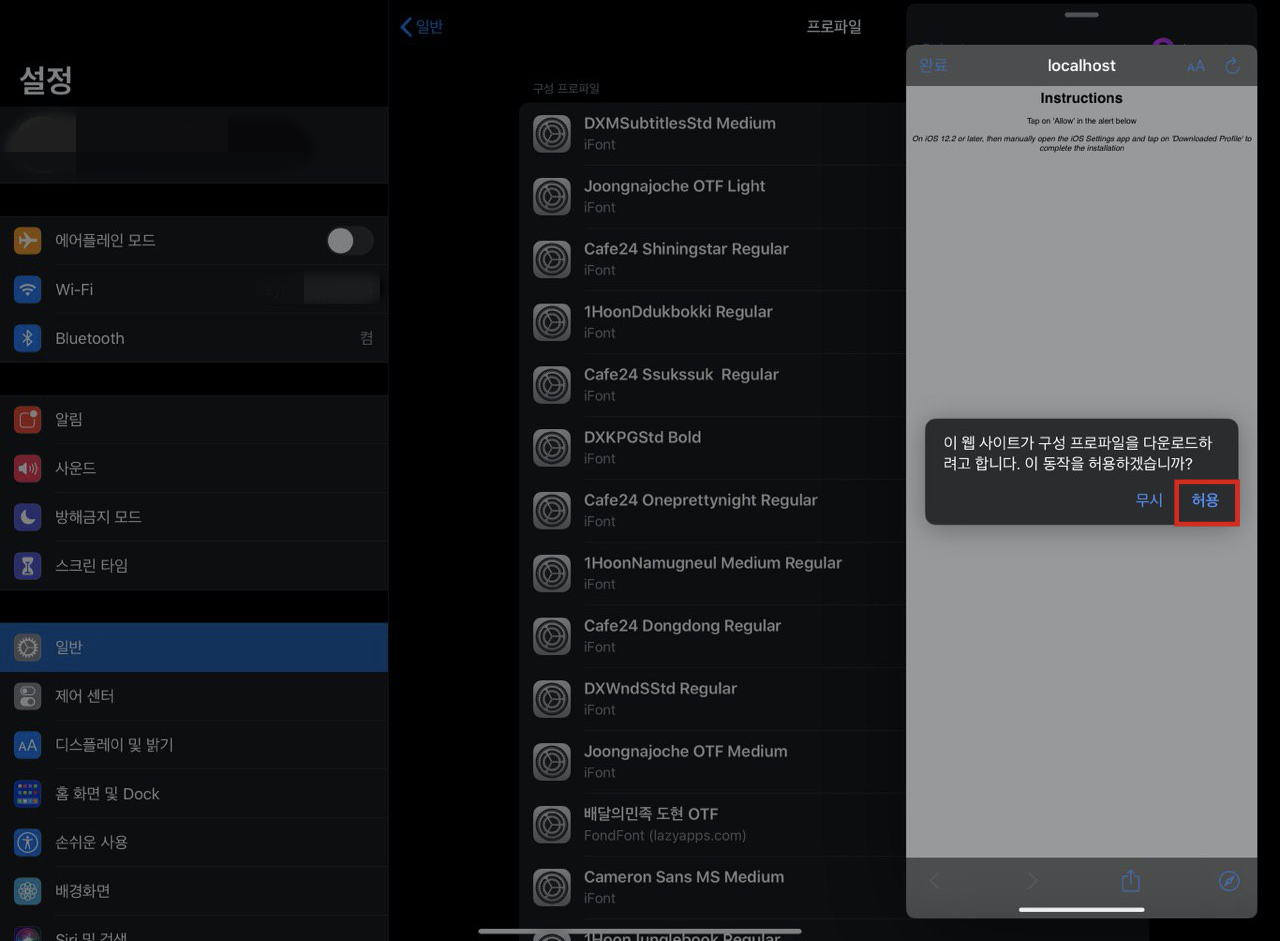Click profile gear icon beside DXWndSStd Regular
The height and width of the screenshot is (941, 1280).
tap(552, 699)
